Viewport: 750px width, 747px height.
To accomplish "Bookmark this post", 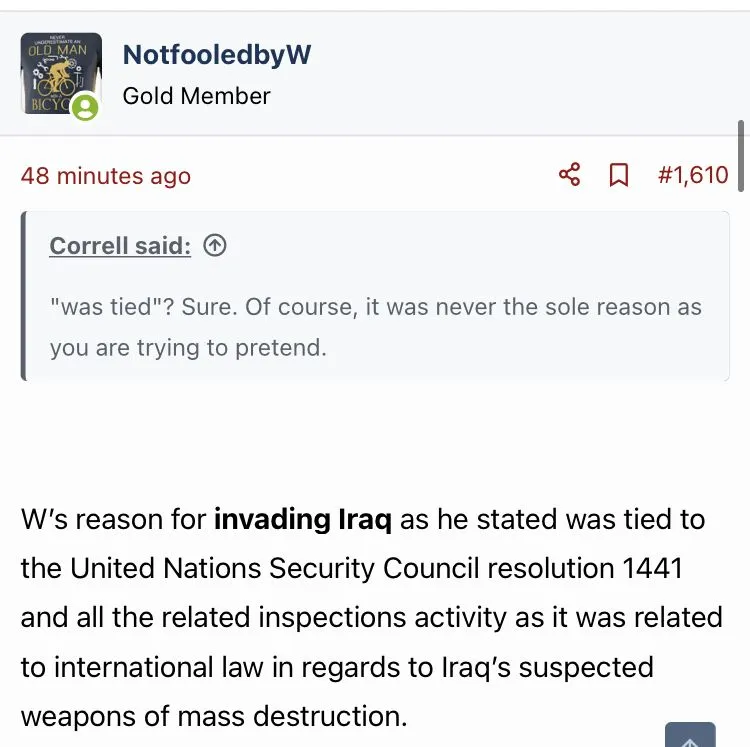I will click(x=619, y=175).
